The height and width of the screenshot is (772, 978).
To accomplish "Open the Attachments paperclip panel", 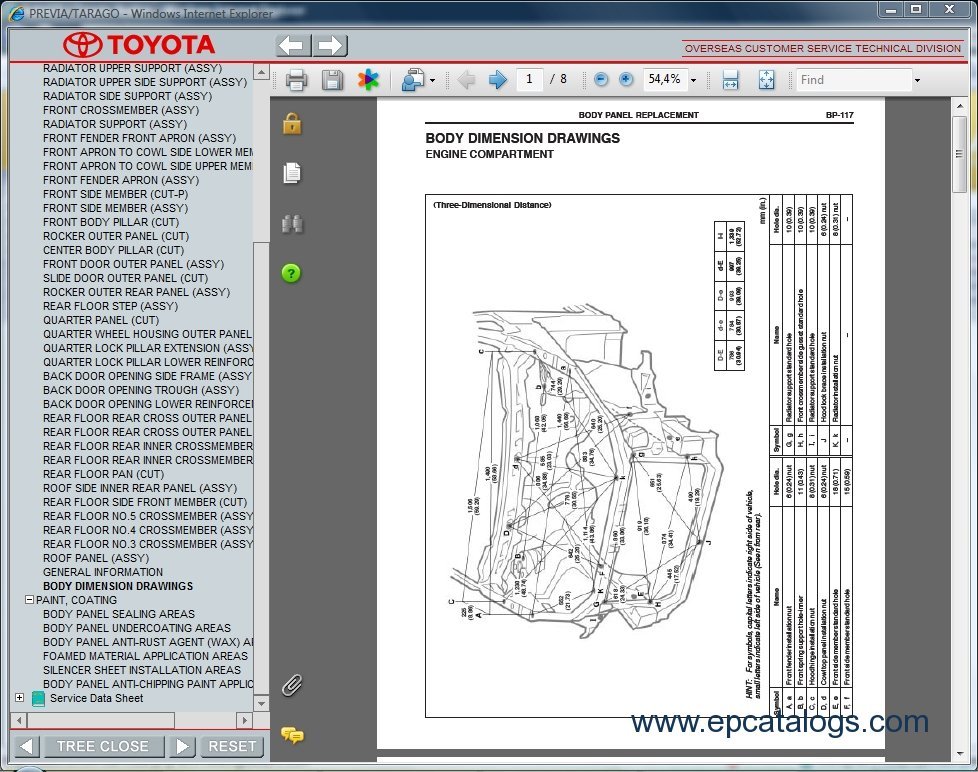I will [x=291, y=685].
